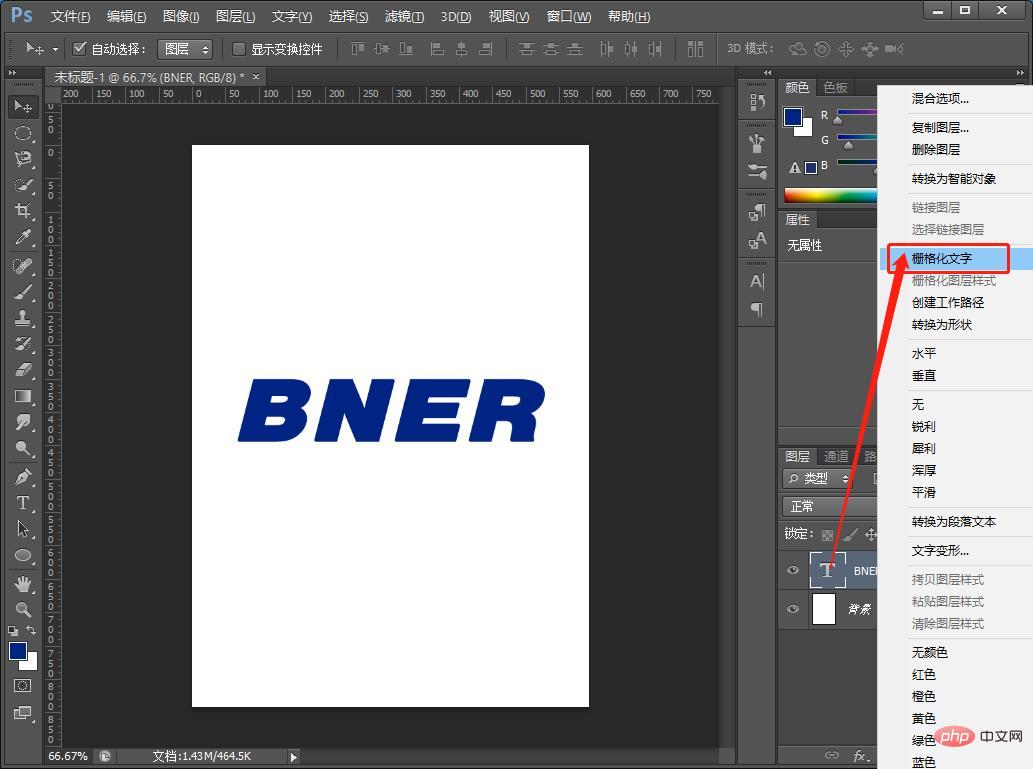Switch to the Swatches tab
1033x769 pixels.
(835, 87)
